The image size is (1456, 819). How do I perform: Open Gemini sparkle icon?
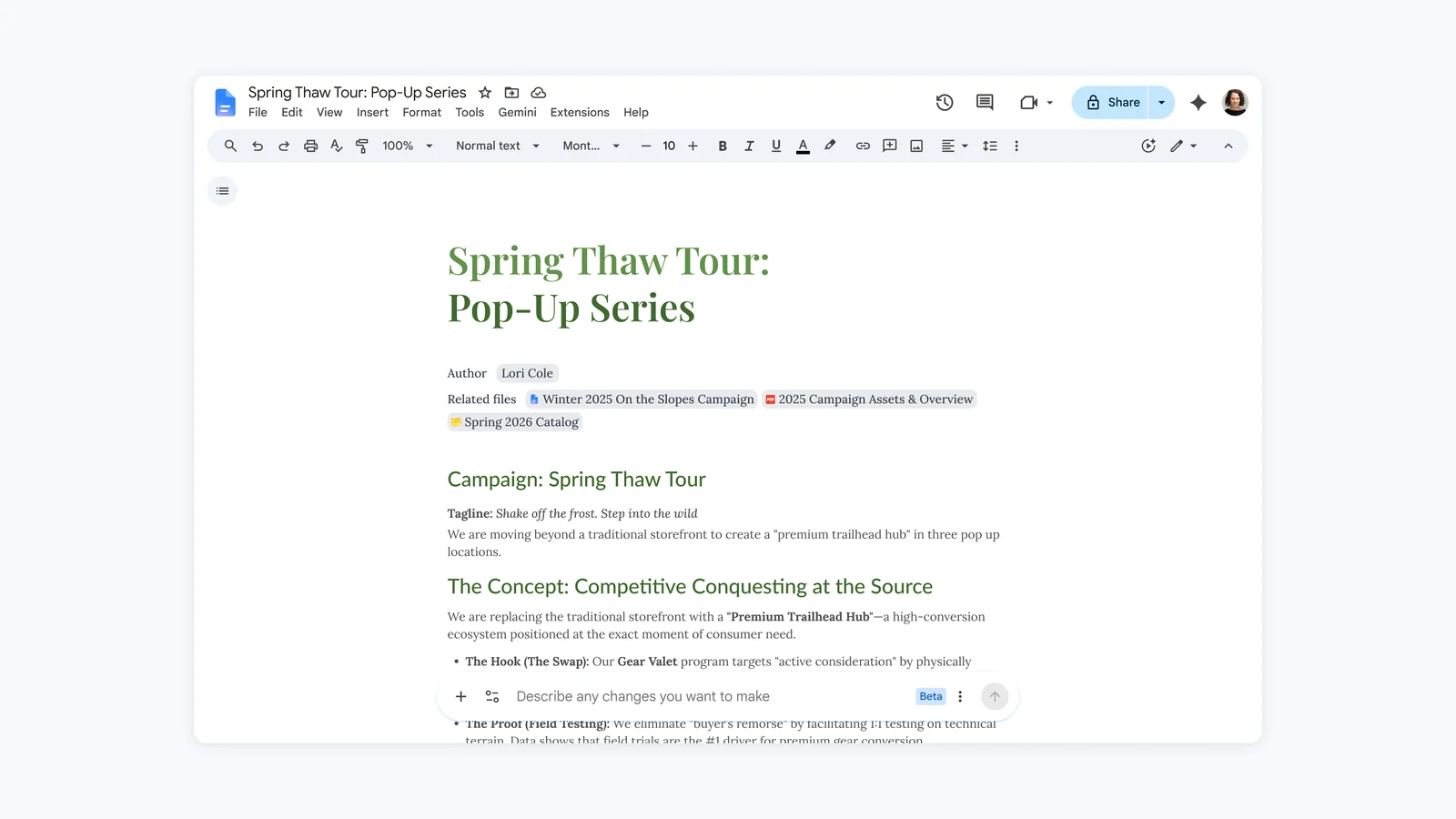[1198, 103]
